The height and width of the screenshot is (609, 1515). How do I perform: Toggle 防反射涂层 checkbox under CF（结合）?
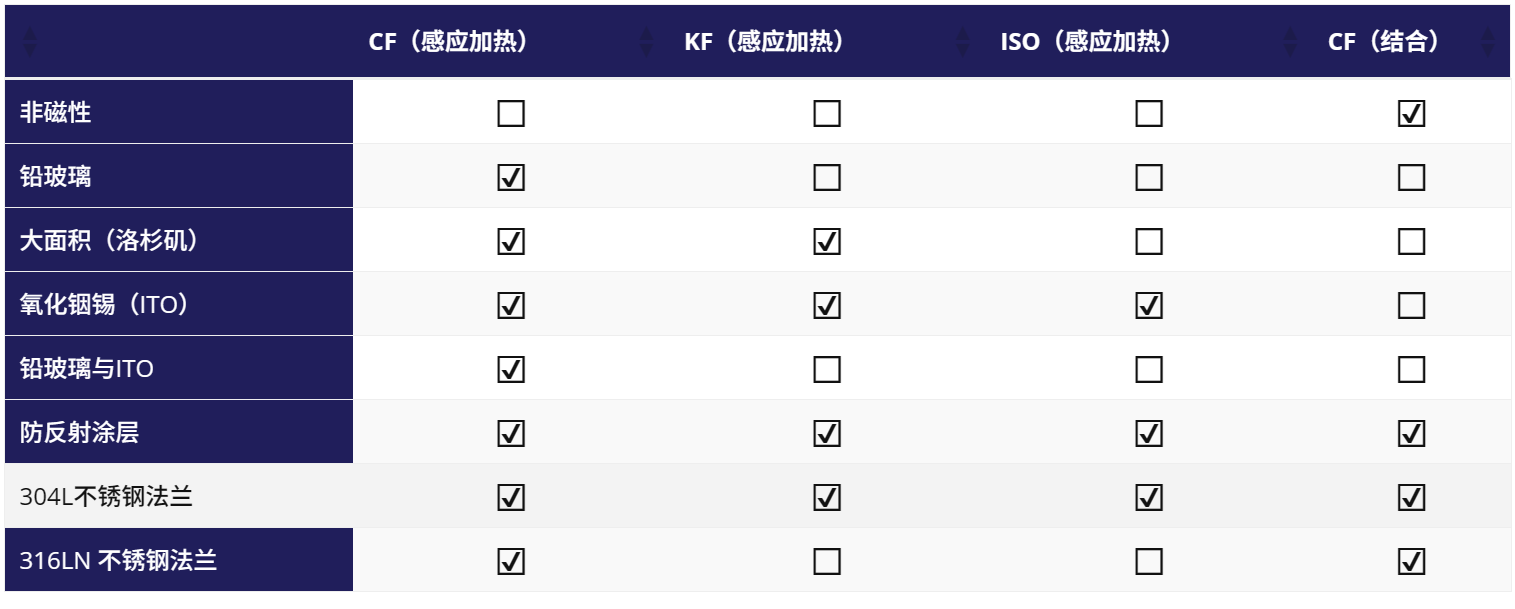(x=1411, y=434)
